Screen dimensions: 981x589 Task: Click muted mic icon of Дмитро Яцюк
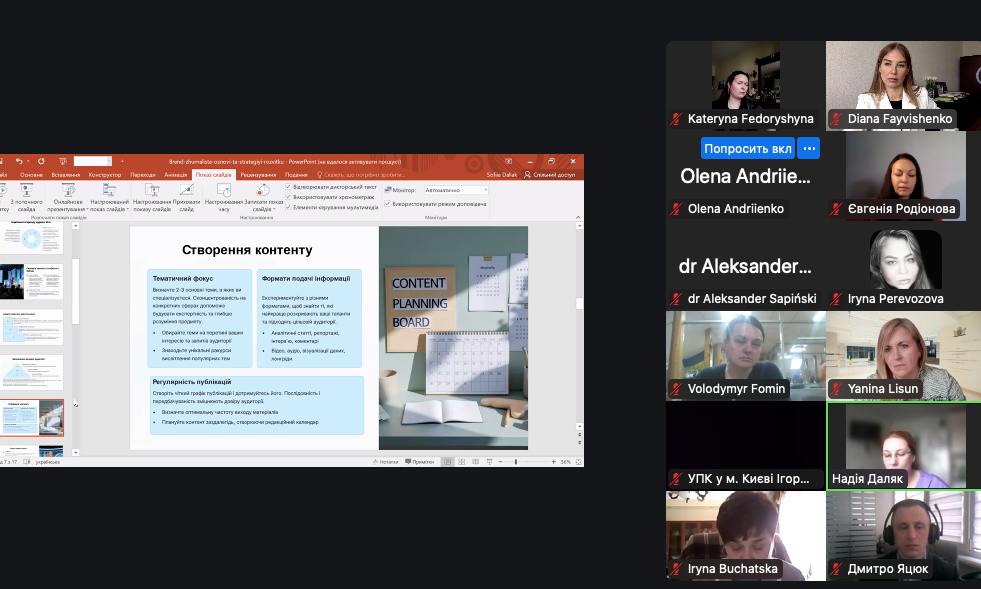coord(836,569)
